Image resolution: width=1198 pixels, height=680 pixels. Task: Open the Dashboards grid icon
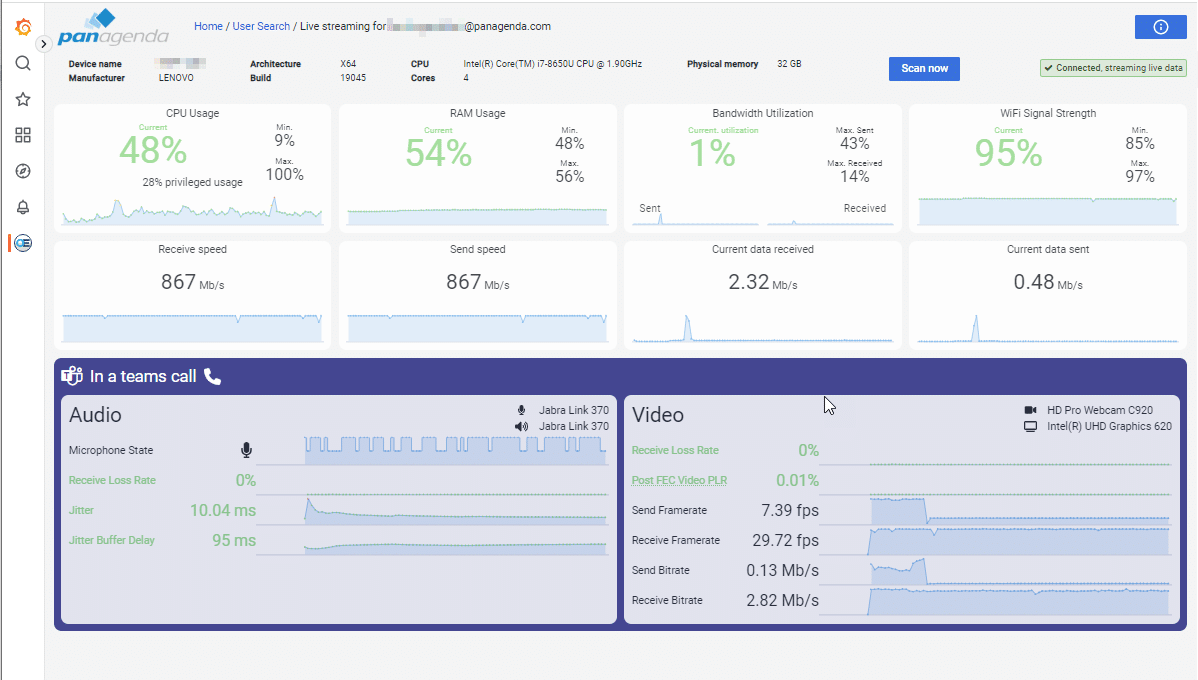(23, 135)
